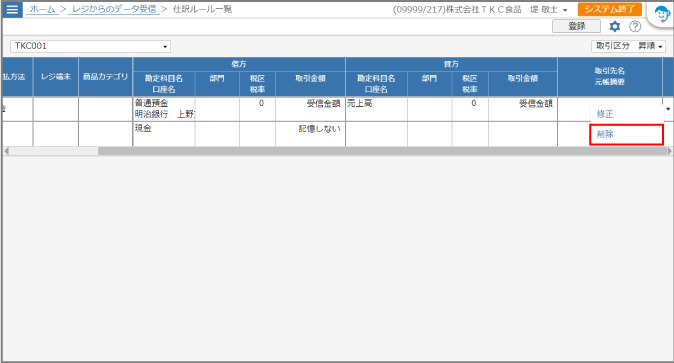Viewport: 674px width, 363px height.
Task: Open settings via the gear icon
Action: [x=615, y=27]
